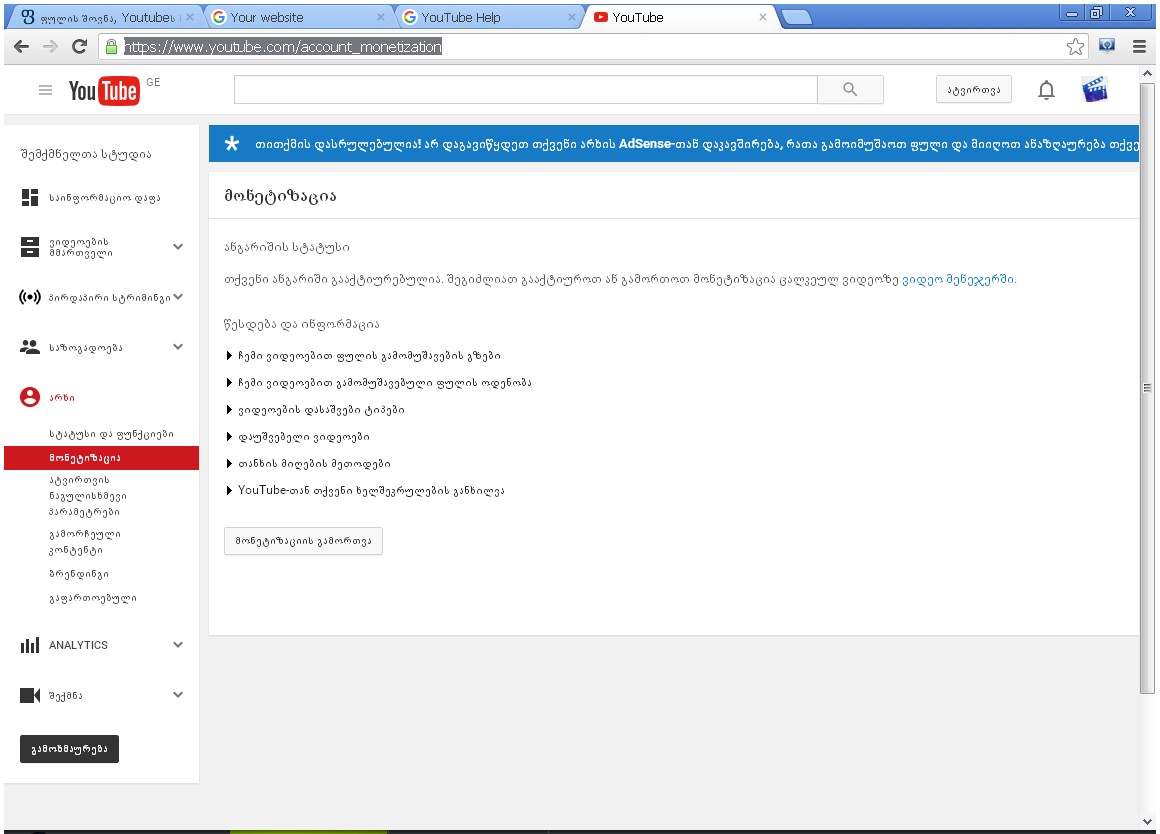
Task: Click the ANALYTICS sidebar label
Action: tap(78, 645)
